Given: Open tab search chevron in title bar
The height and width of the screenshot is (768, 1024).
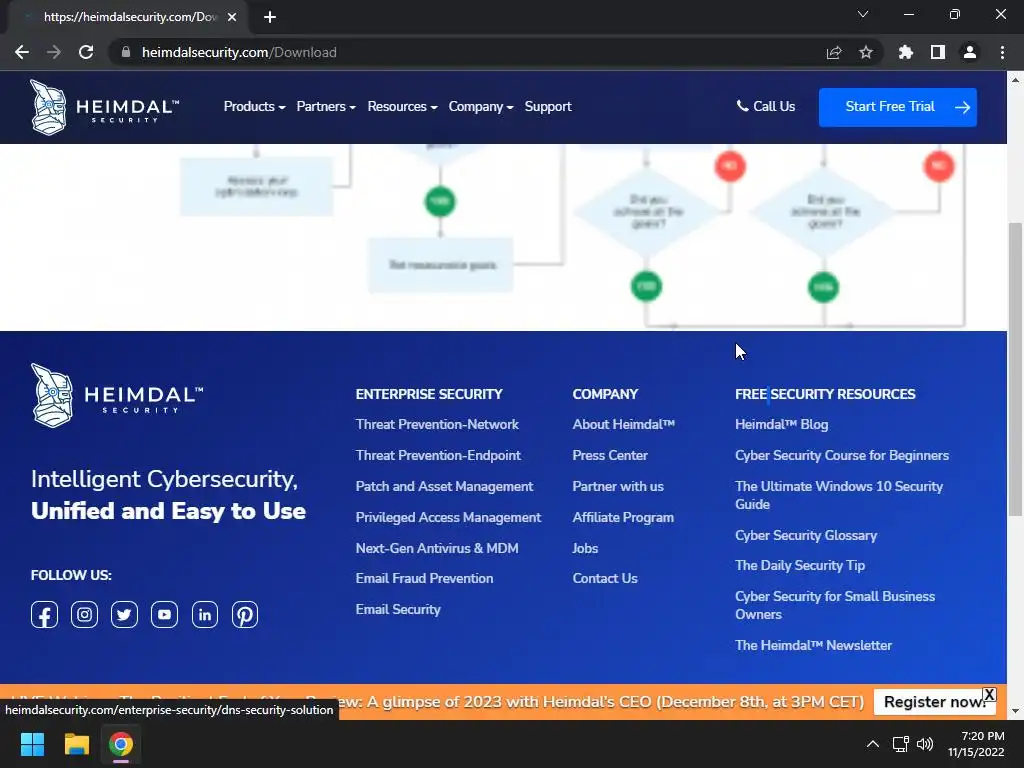Looking at the screenshot, I should point(863,14).
